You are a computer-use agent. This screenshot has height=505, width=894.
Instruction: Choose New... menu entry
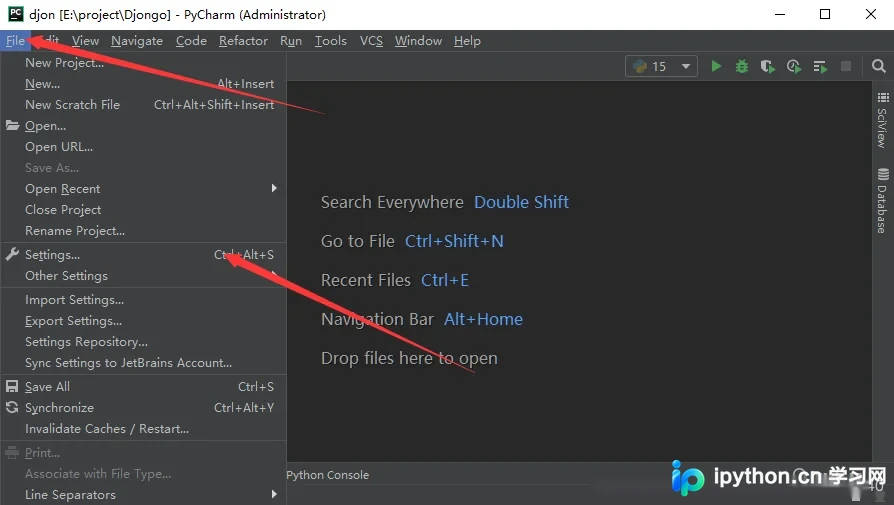click(144, 84)
